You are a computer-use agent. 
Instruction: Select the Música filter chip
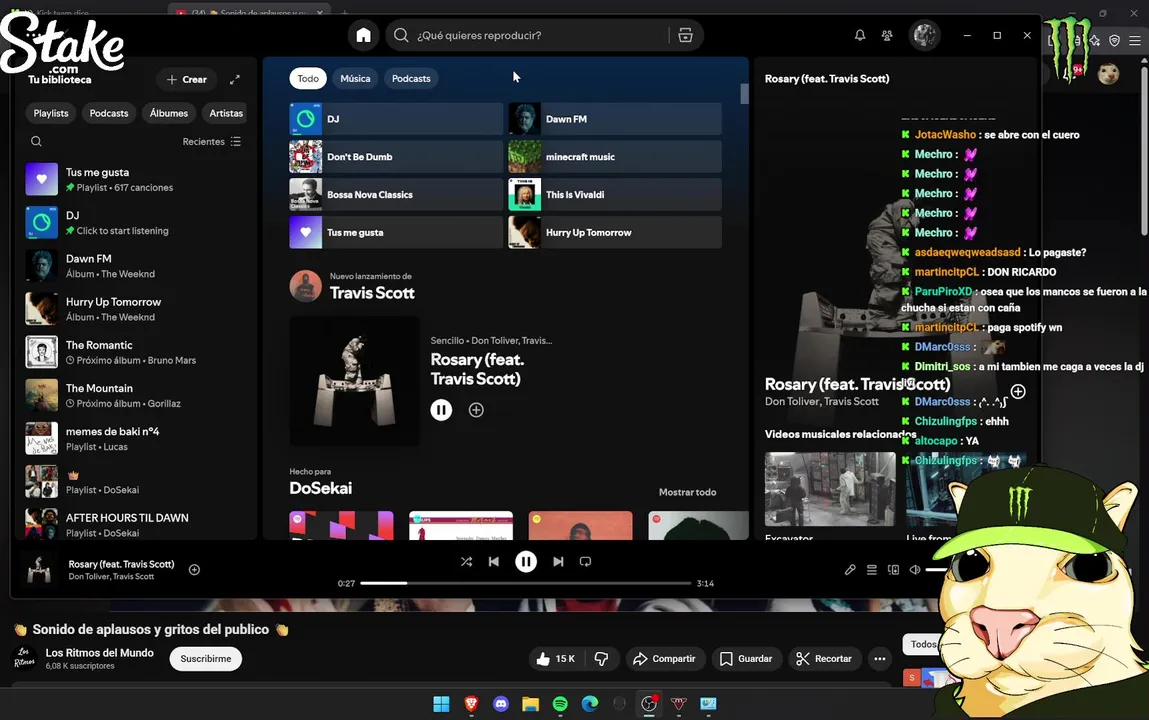[355, 78]
